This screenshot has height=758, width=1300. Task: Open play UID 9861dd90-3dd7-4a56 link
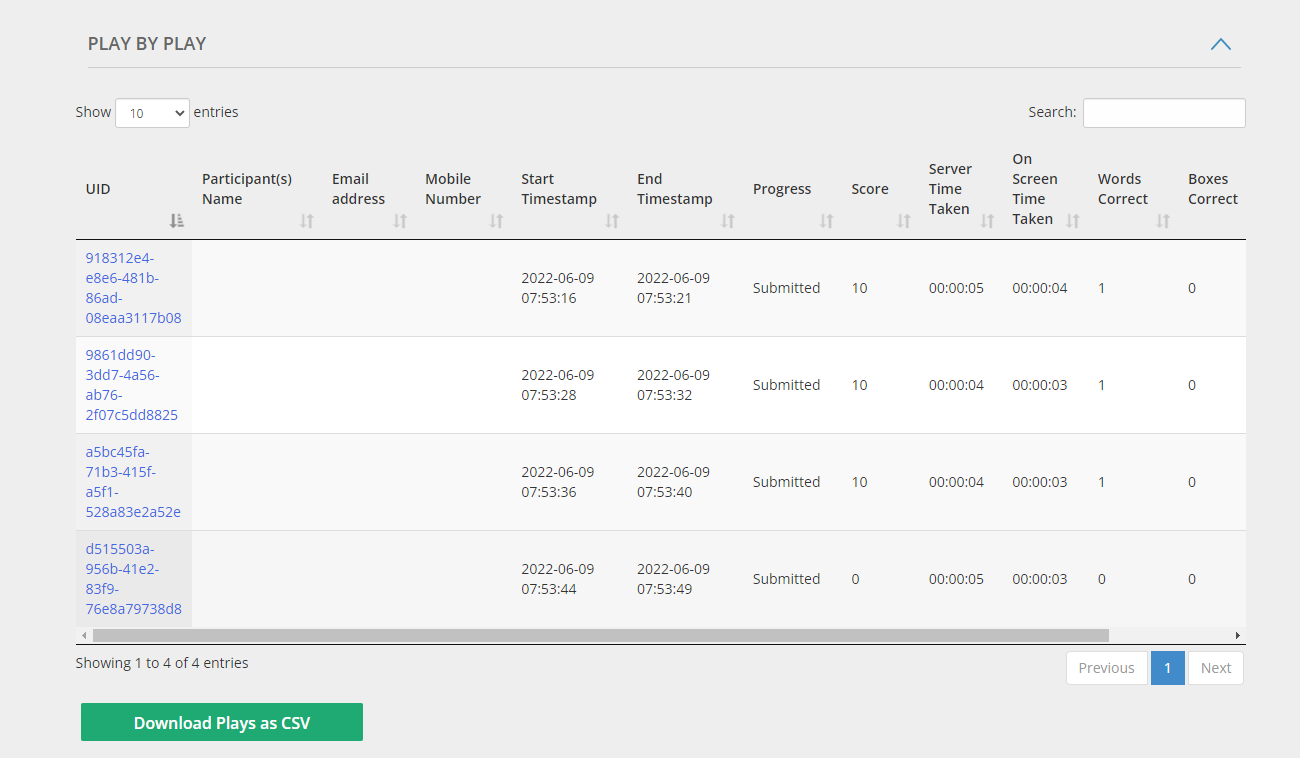(x=132, y=385)
